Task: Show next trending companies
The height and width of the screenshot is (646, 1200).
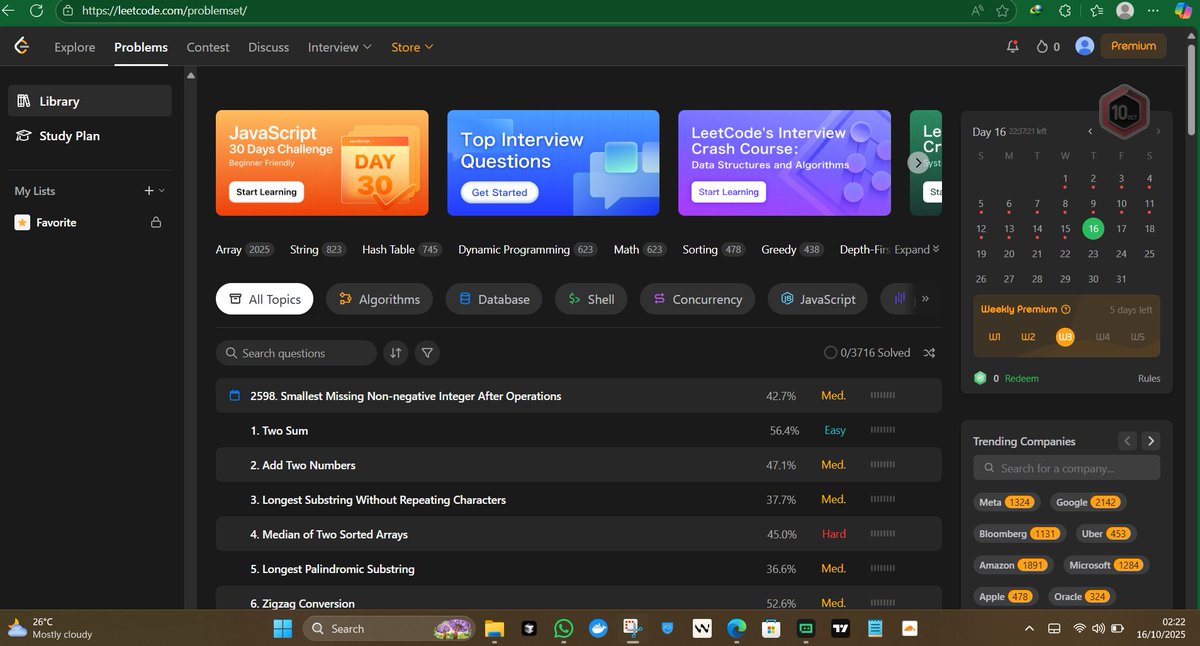Action: point(1151,441)
